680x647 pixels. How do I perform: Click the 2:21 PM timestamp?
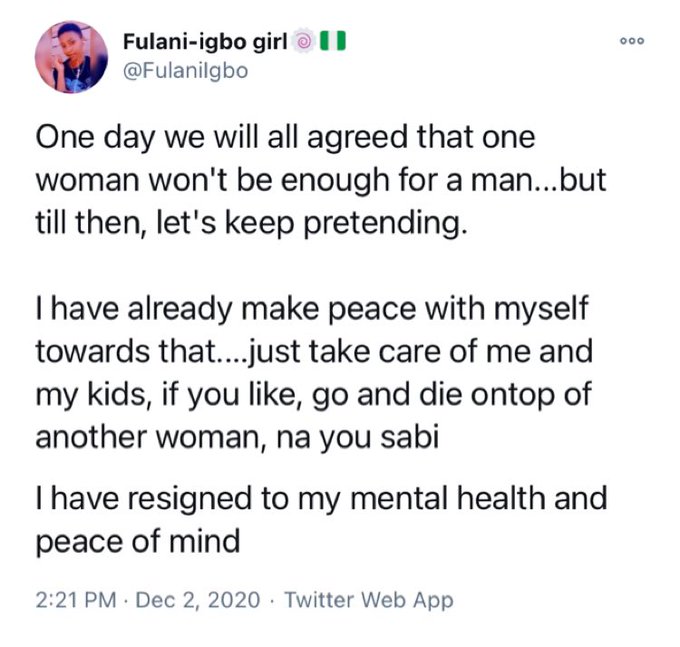[x=72, y=600]
